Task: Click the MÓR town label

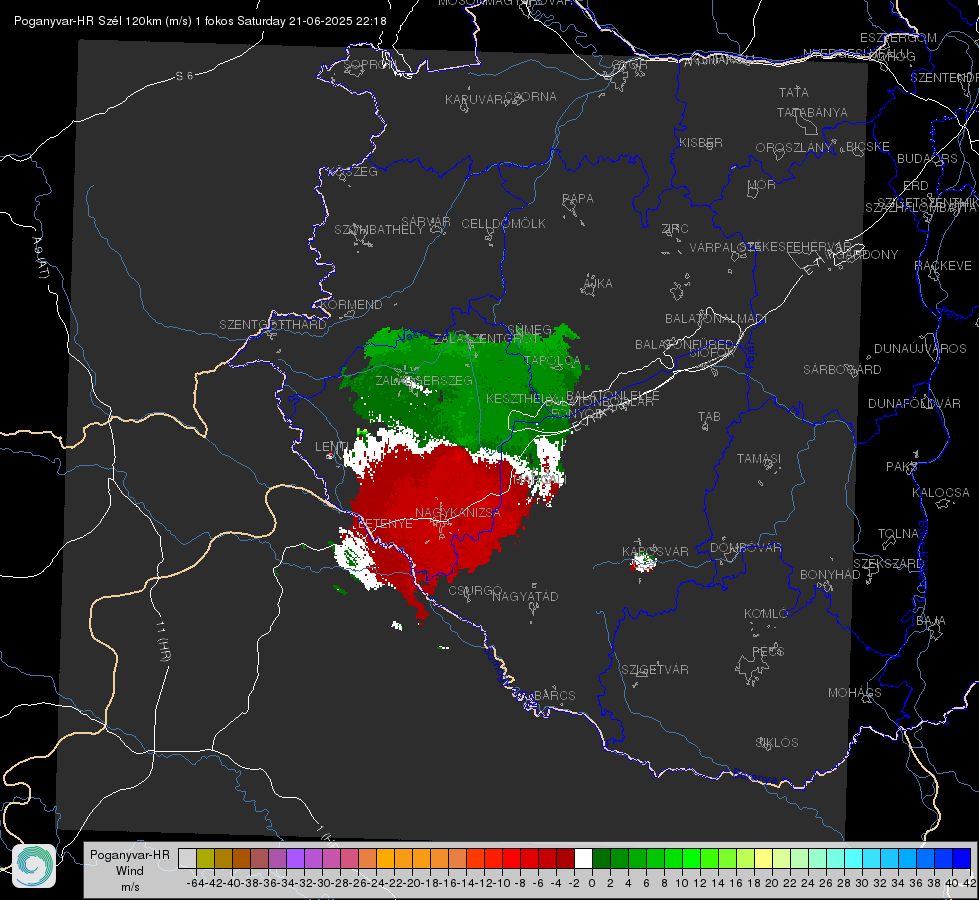Action: [761, 184]
